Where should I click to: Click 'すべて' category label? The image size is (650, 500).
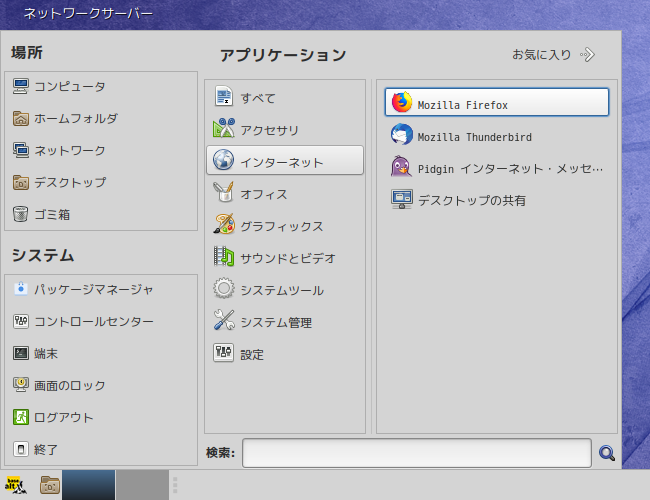click(x=258, y=98)
